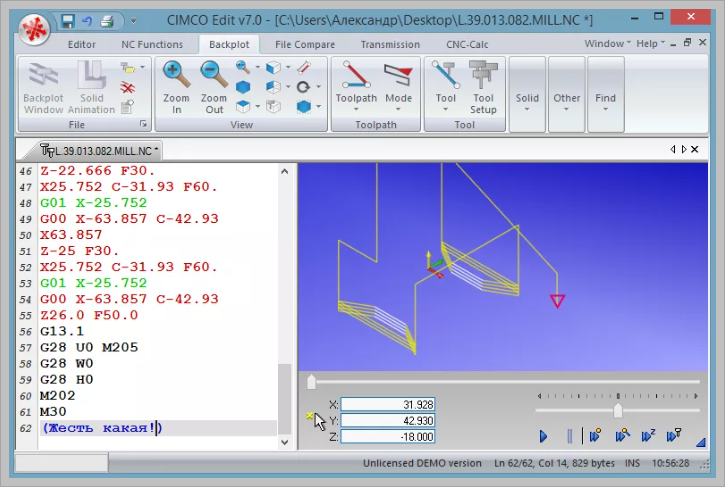Click the Tool Setup button
725x487 pixels.
[x=483, y=88]
